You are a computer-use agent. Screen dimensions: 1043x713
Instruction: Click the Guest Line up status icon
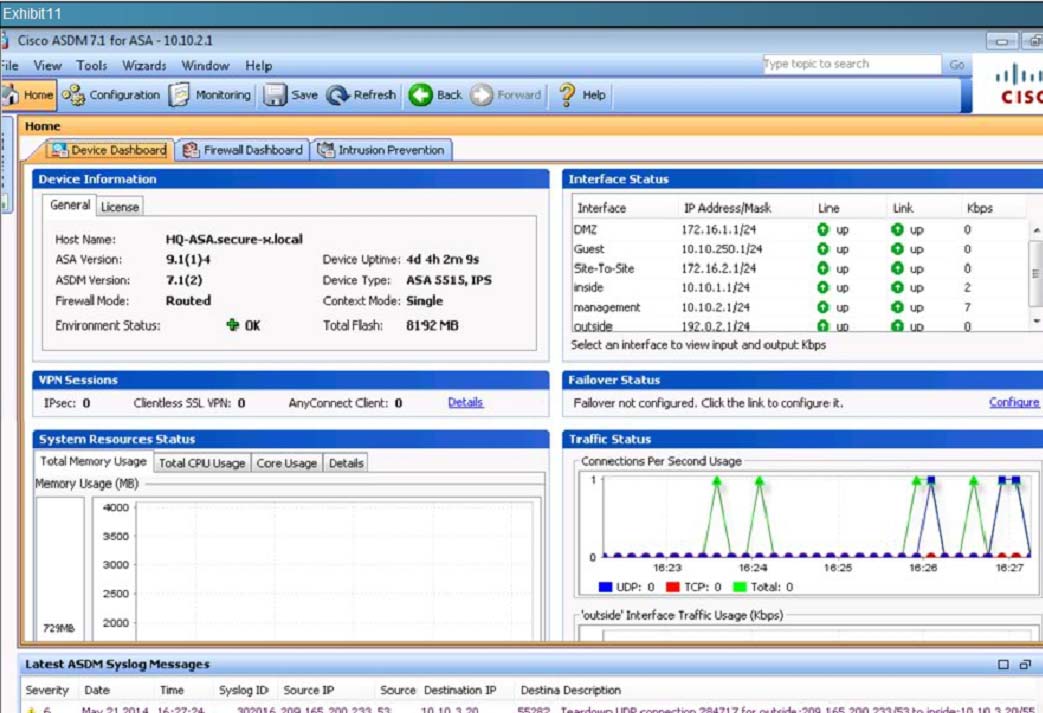coord(823,249)
